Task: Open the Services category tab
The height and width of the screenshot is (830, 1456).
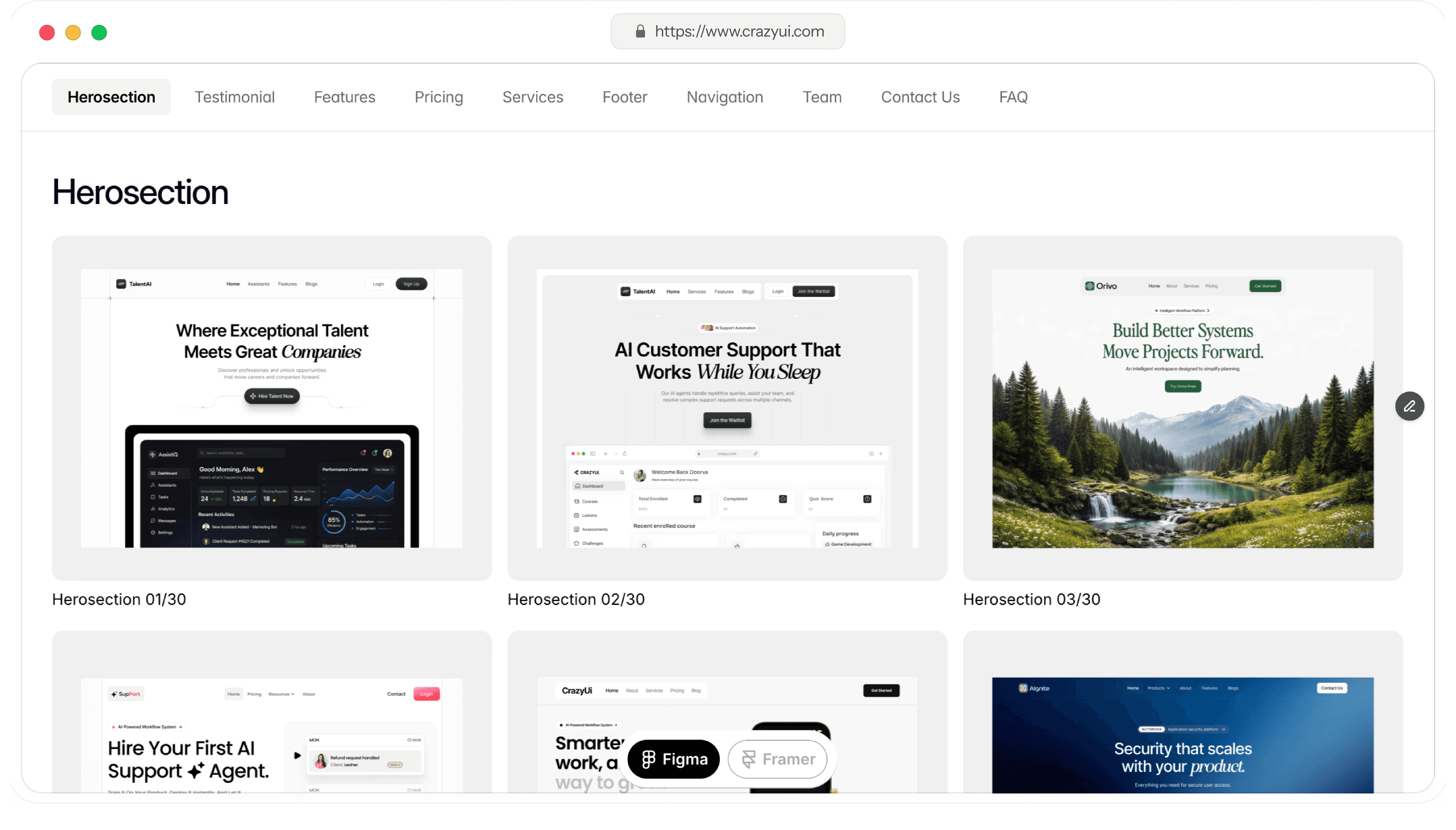Action: (532, 97)
